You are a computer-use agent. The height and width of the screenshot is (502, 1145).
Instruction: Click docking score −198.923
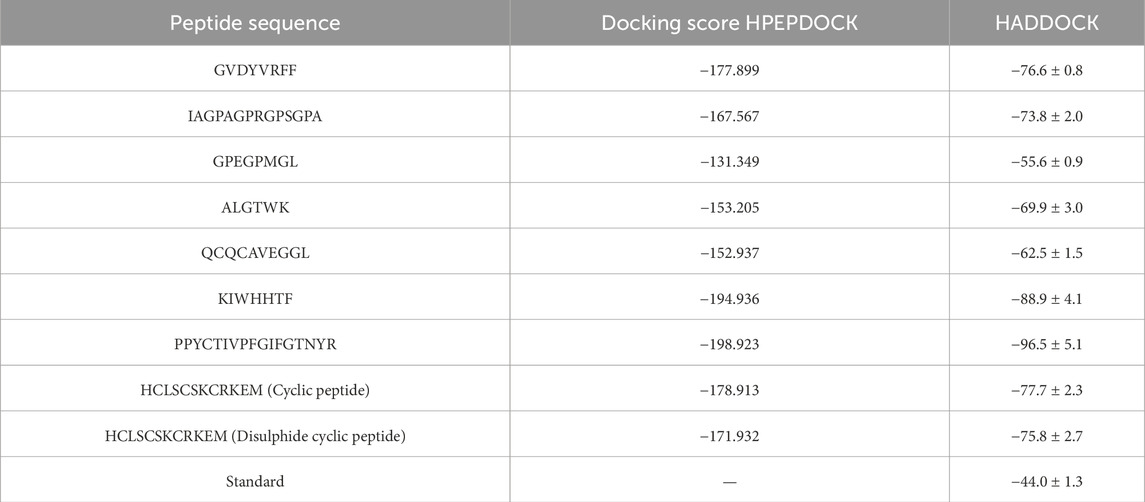point(729,344)
